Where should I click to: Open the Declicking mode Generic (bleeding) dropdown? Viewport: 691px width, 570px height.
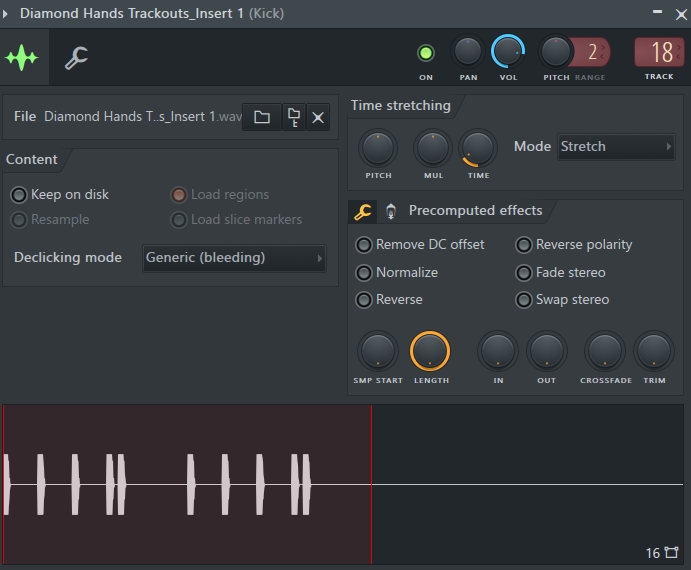tap(234, 258)
